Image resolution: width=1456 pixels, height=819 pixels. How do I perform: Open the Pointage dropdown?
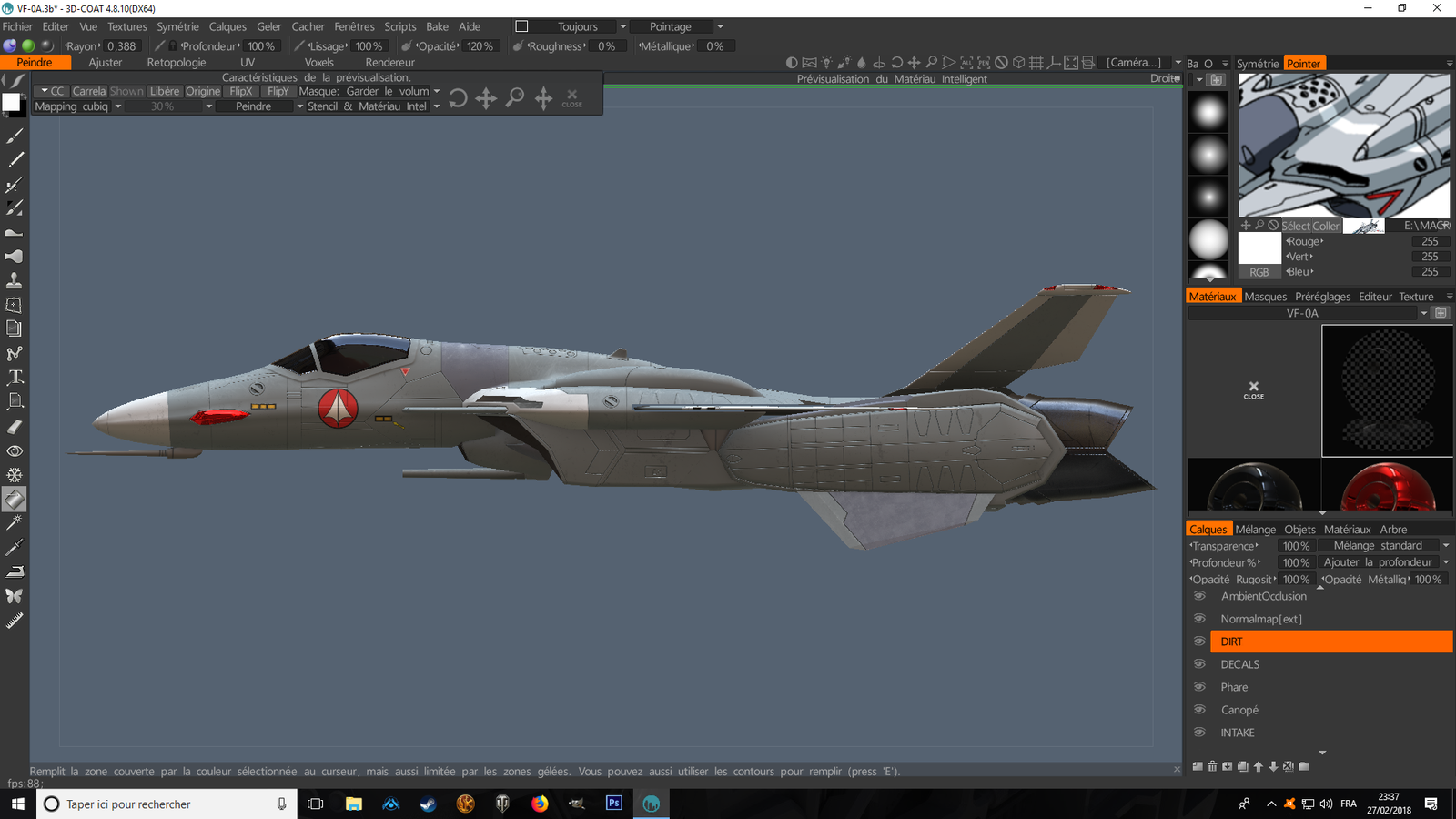[677, 26]
